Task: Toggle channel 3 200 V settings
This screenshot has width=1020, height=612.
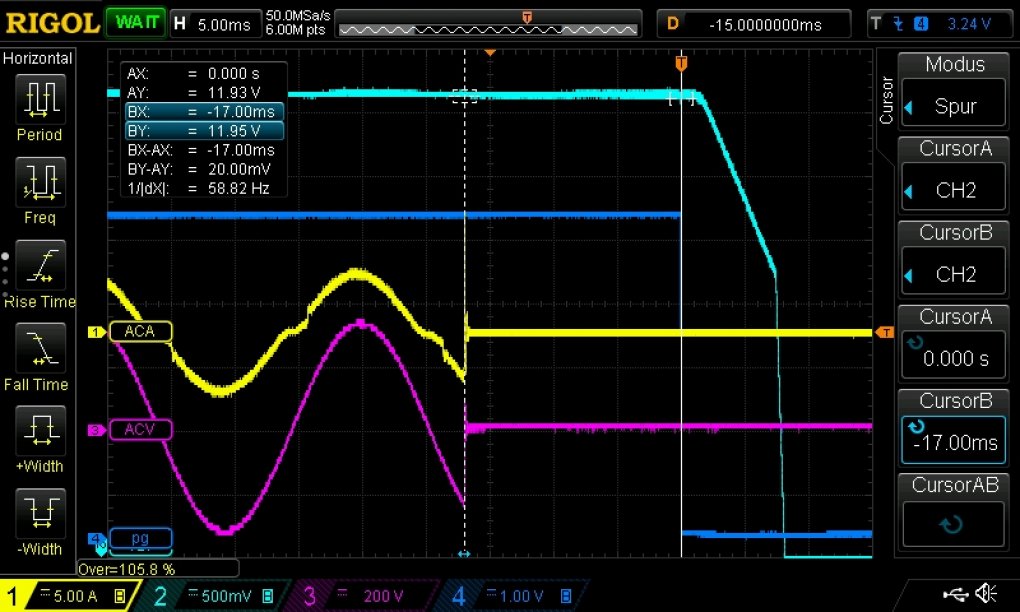Action: point(364,595)
